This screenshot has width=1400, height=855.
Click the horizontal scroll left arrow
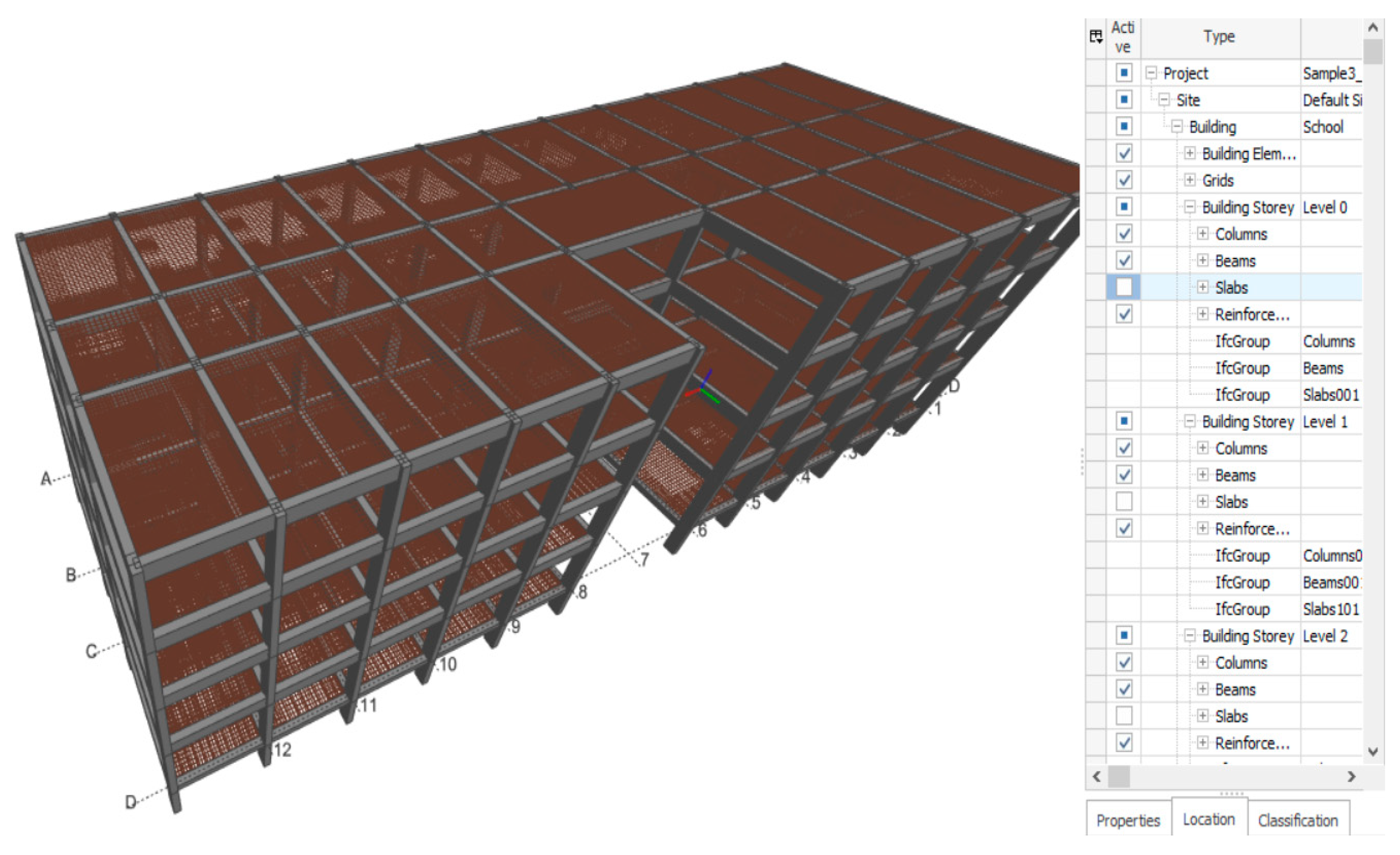[x=1096, y=777]
